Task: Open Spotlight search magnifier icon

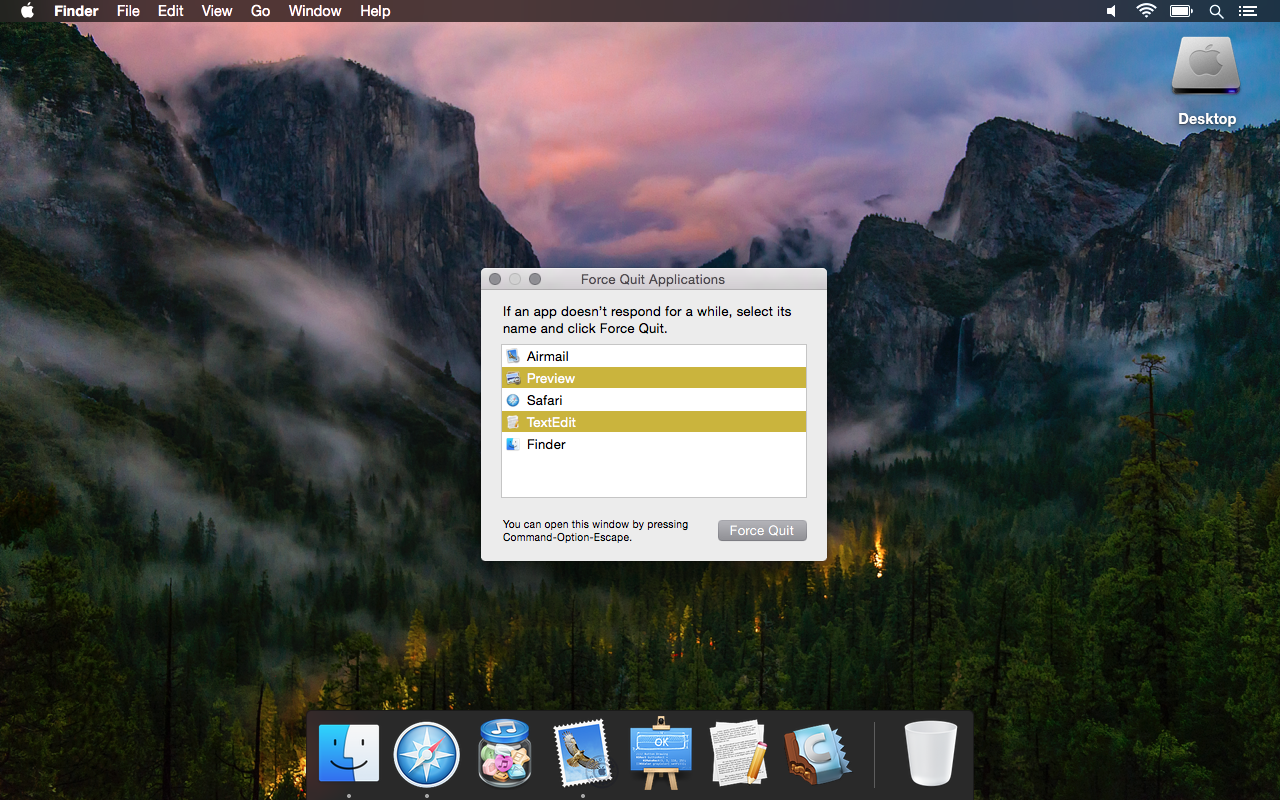Action: coord(1216,11)
